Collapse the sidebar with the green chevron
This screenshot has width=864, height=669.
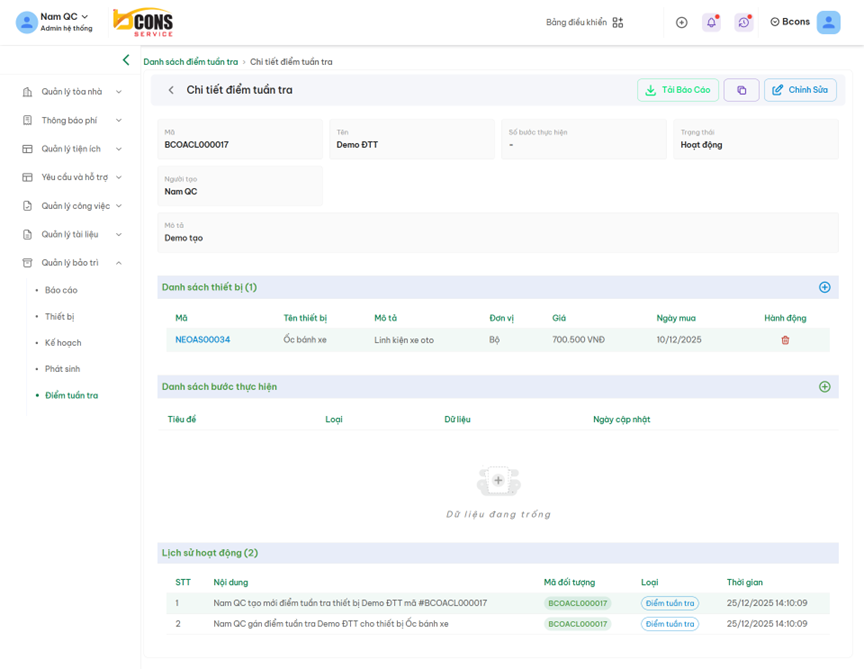tap(126, 60)
